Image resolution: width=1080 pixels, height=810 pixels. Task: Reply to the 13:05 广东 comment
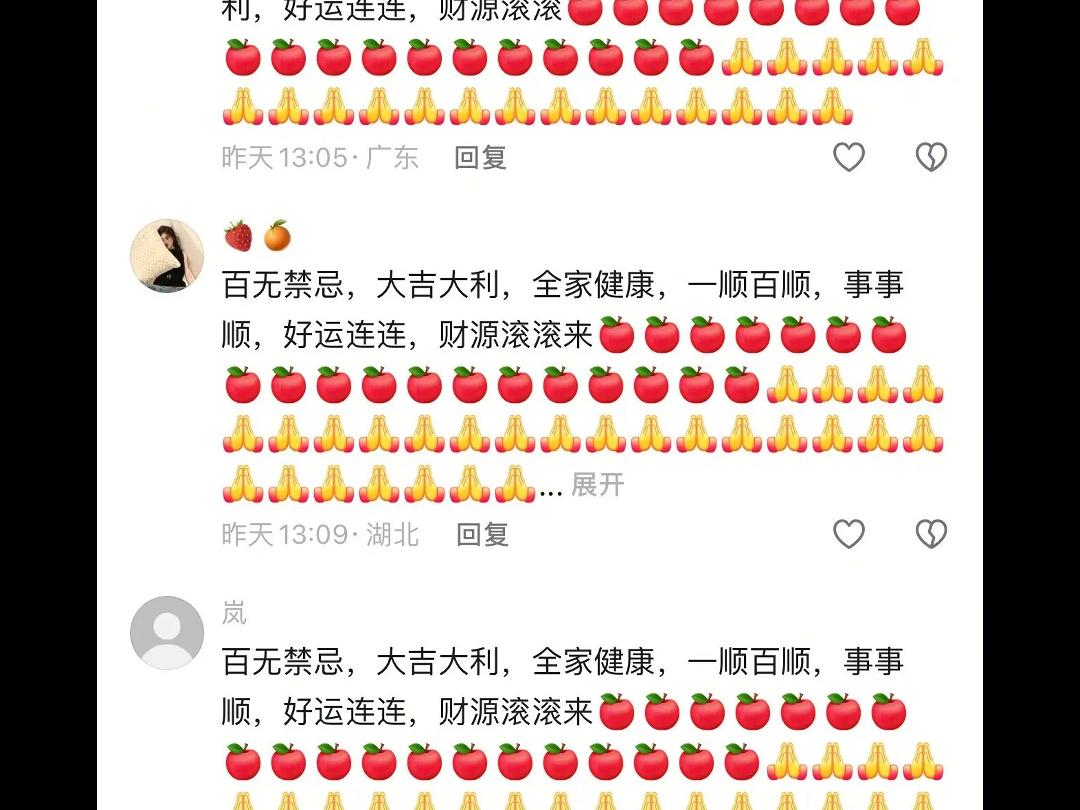480,158
